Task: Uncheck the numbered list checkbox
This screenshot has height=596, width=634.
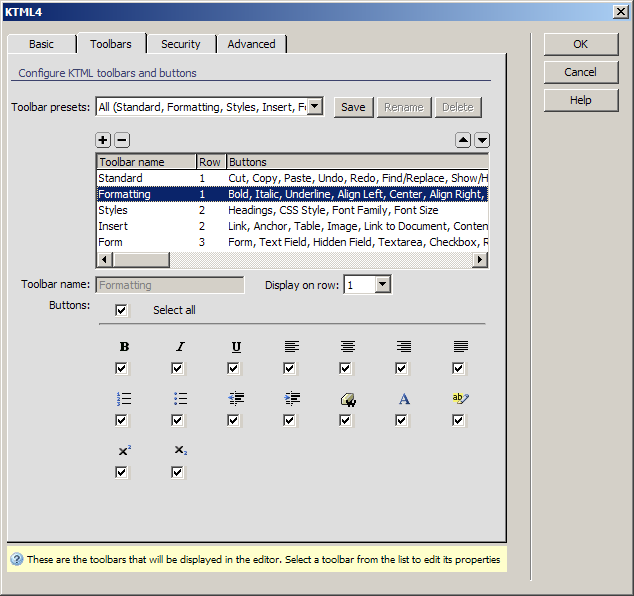Action: tap(121, 421)
